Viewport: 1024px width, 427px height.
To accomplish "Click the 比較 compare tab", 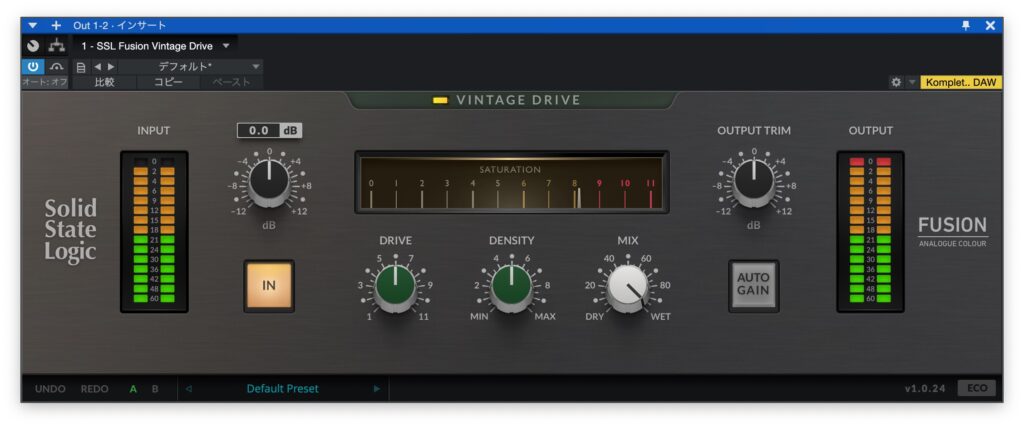I will pyautogui.click(x=103, y=82).
